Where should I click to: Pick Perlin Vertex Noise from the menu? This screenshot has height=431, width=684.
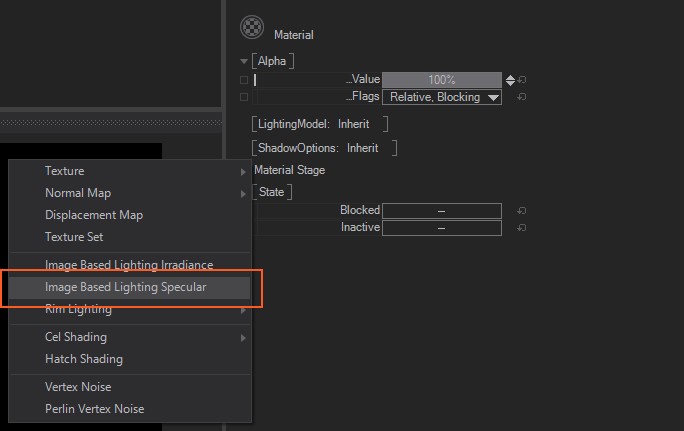[x=94, y=409]
